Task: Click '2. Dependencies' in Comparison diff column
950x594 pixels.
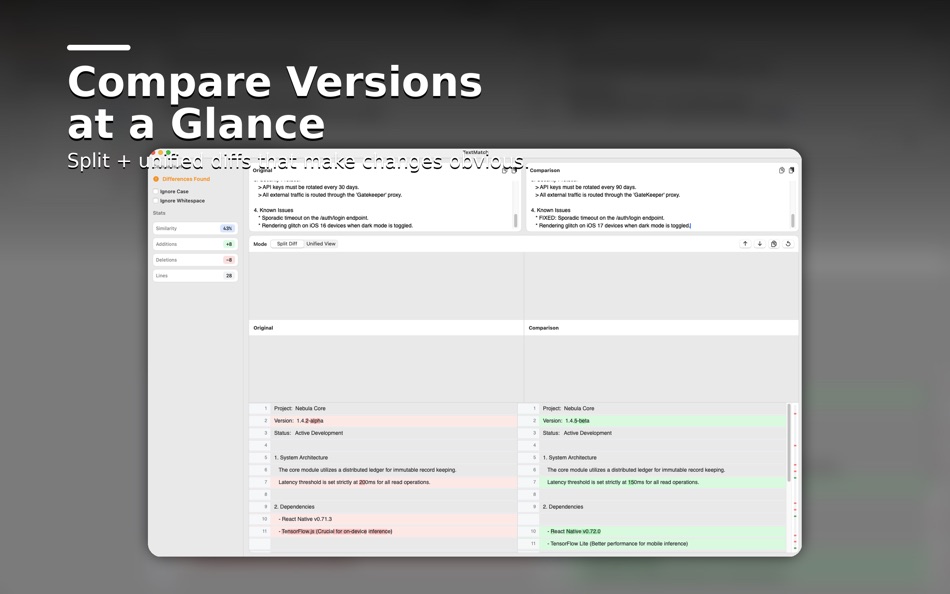Action: pyautogui.click(x=563, y=507)
